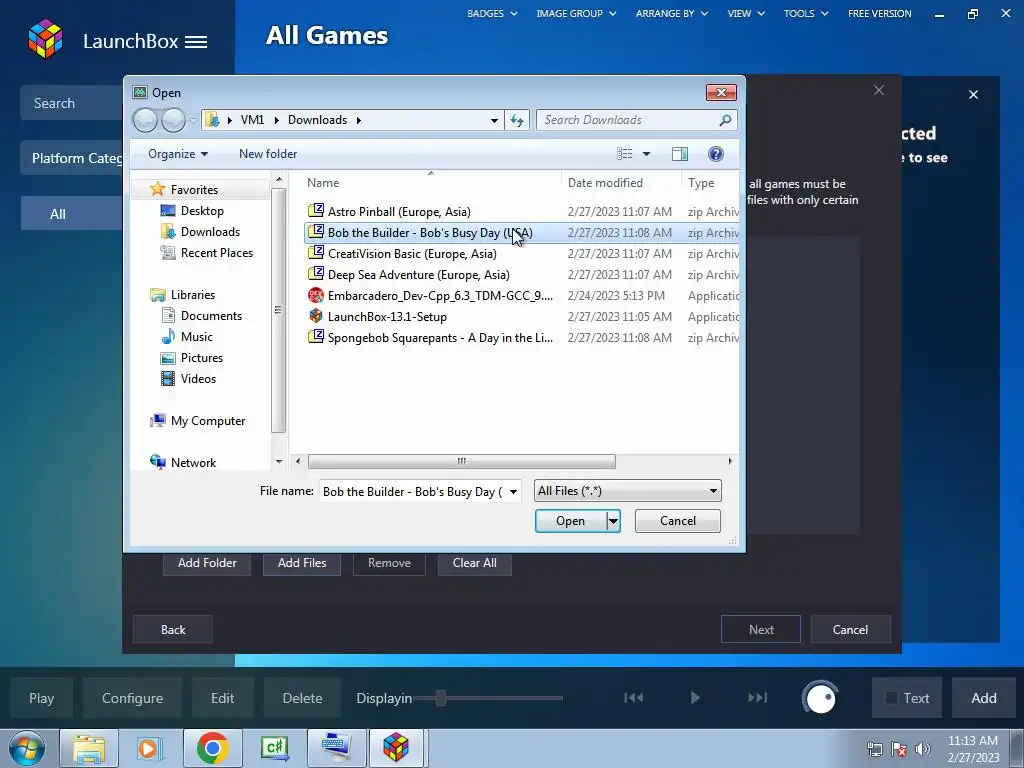Open the TOOLS menu
The width and height of the screenshot is (1024, 768).
(x=806, y=14)
